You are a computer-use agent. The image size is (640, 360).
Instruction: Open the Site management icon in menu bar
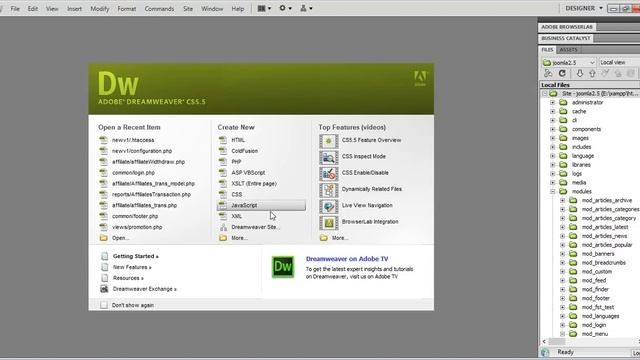pyautogui.click(x=306, y=8)
